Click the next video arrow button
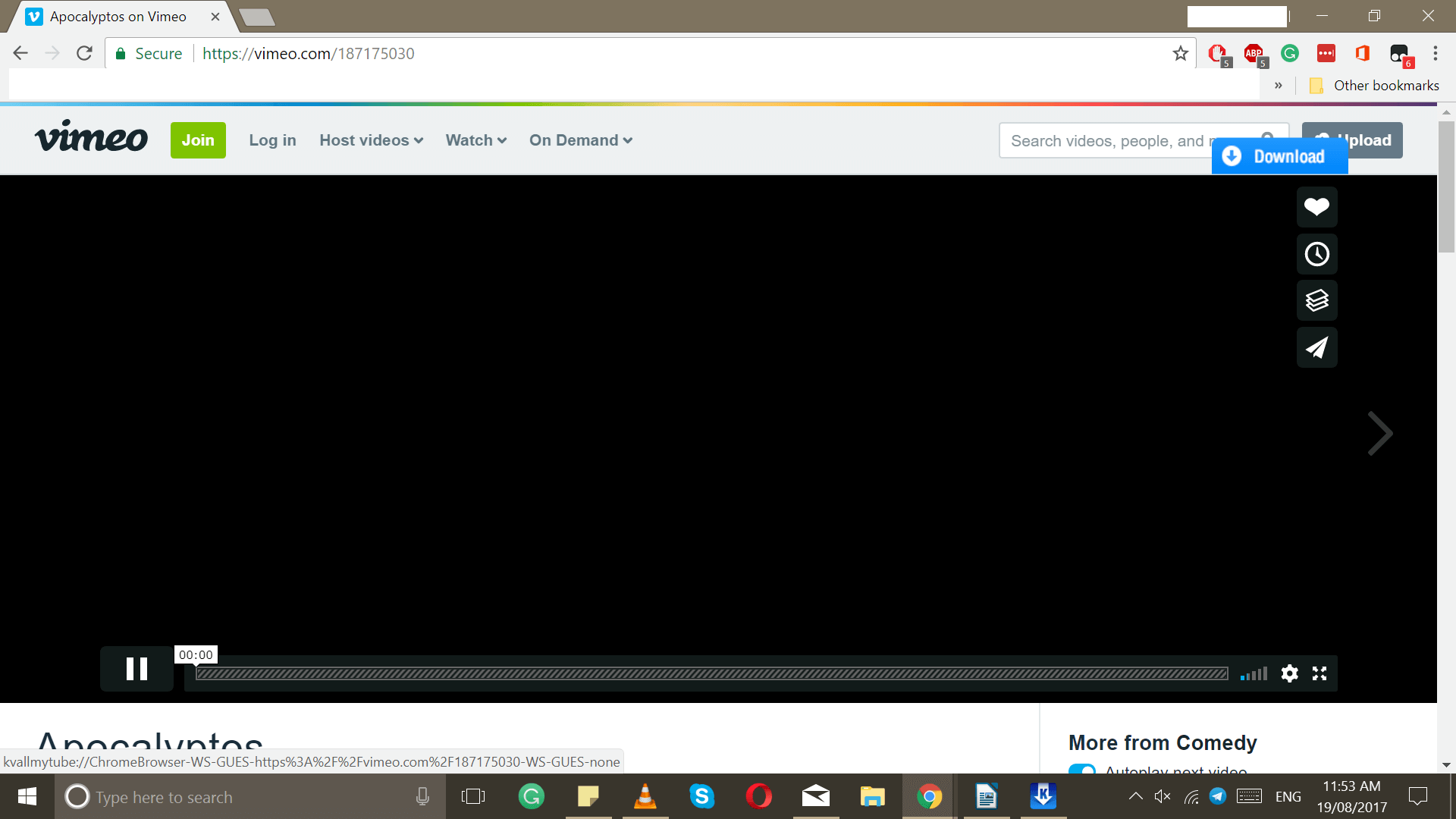Image resolution: width=1456 pixels, height=819 pixels. (x=1380, y=432)
